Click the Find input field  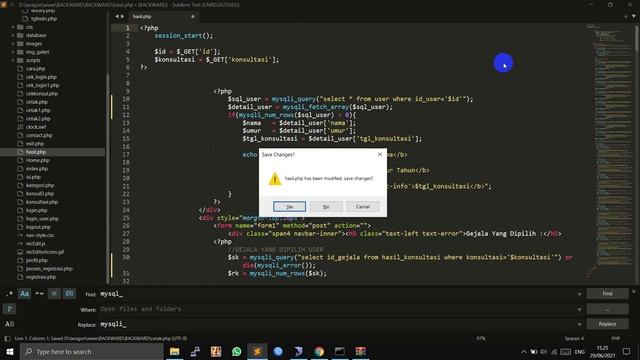point(337,294)
